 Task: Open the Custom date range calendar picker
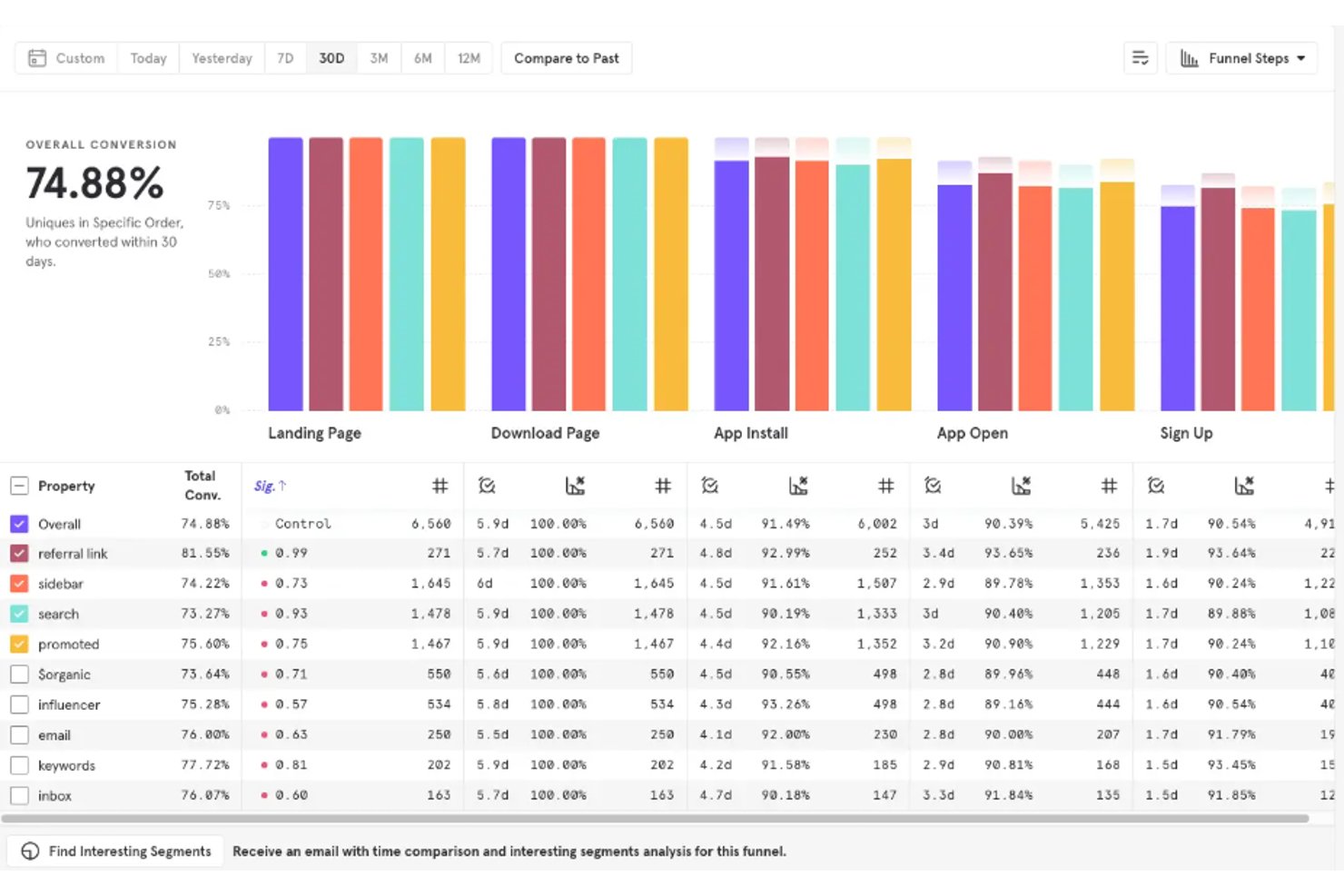[37, 58]
